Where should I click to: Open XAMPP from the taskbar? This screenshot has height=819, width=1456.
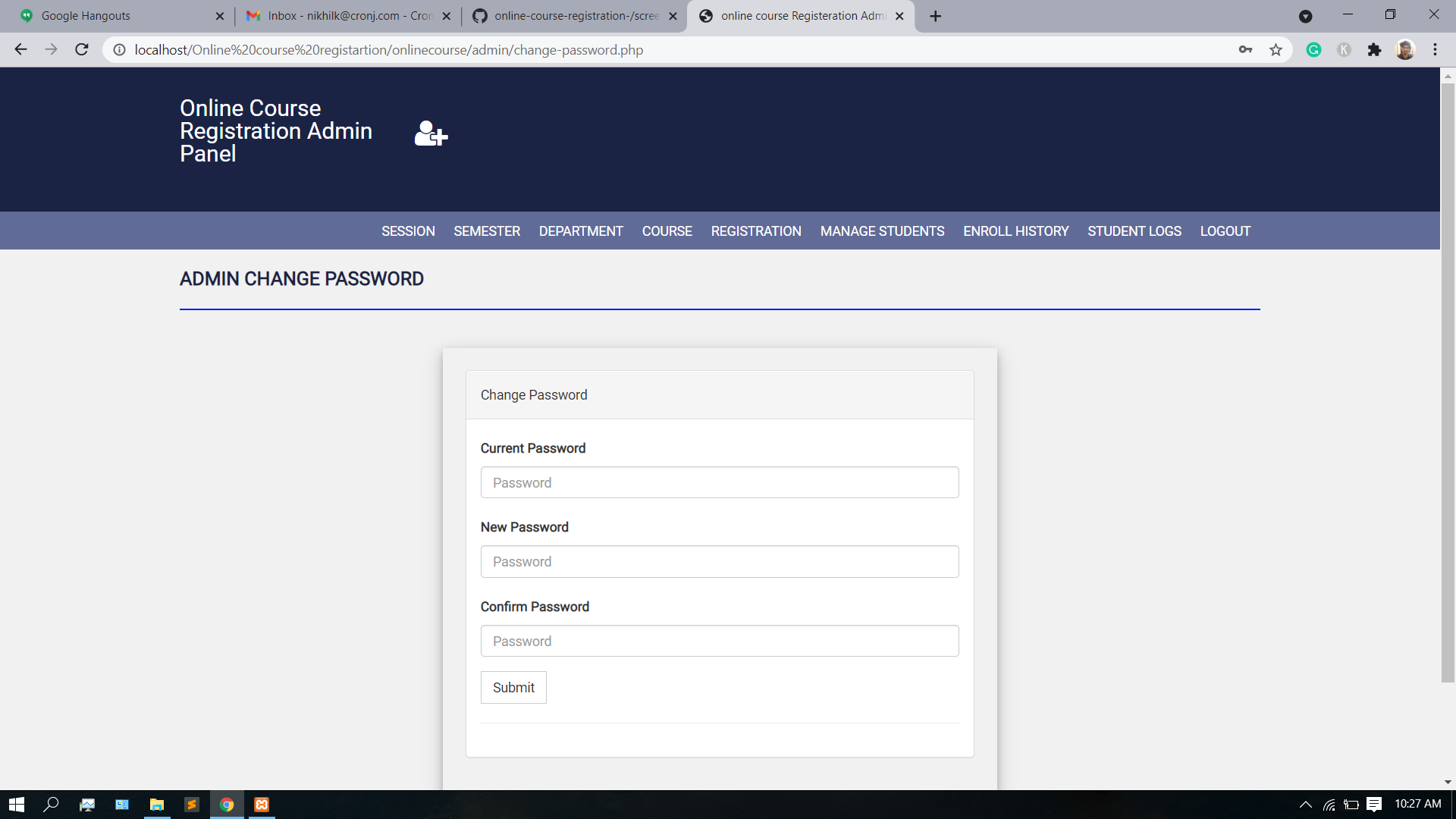(x=262, y=805)
